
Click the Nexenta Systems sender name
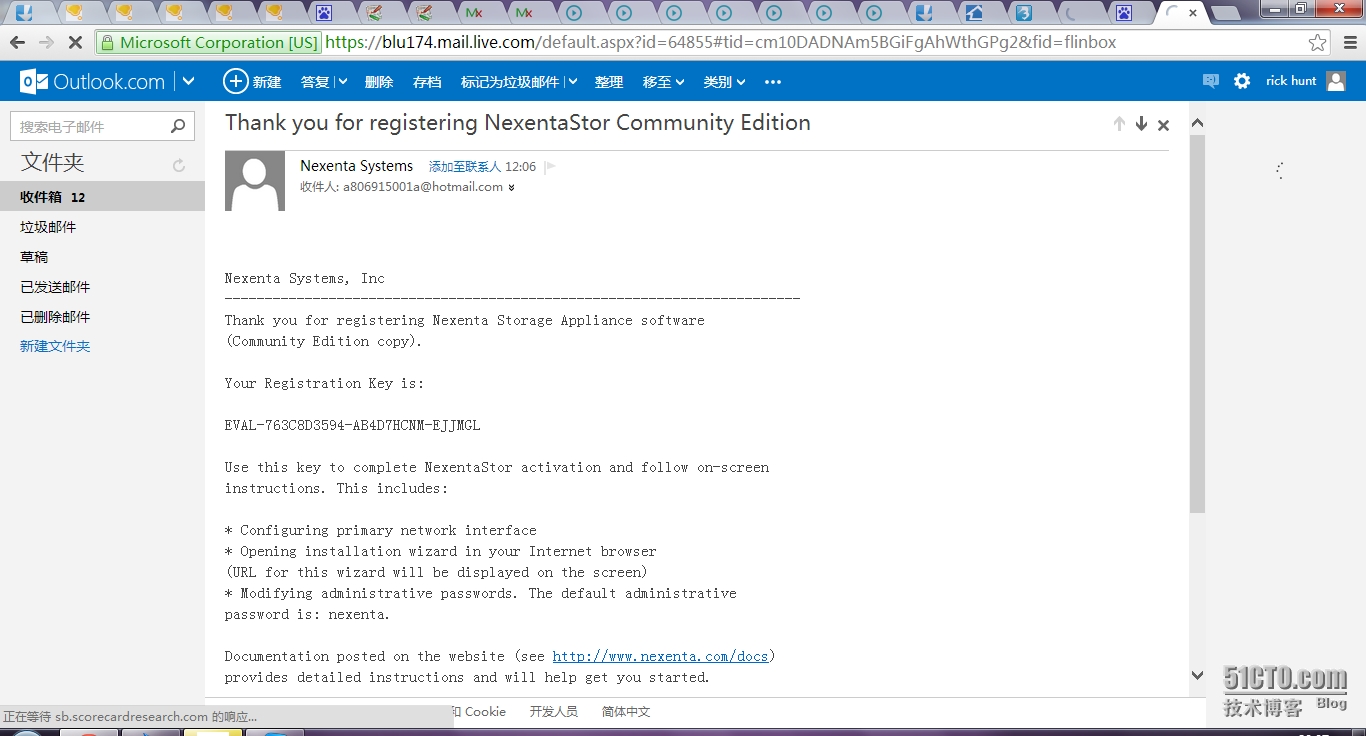coord(357,166)
